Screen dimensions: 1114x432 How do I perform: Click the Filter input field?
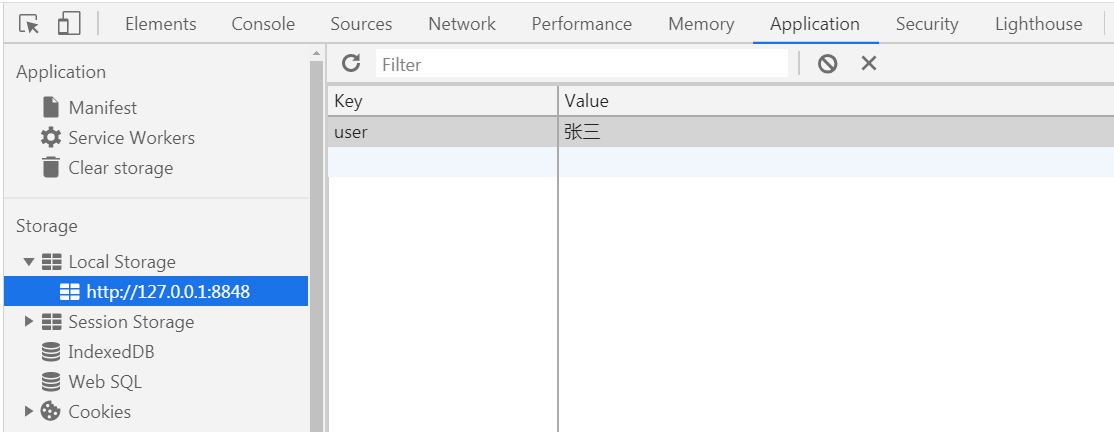tap(582, 65)
